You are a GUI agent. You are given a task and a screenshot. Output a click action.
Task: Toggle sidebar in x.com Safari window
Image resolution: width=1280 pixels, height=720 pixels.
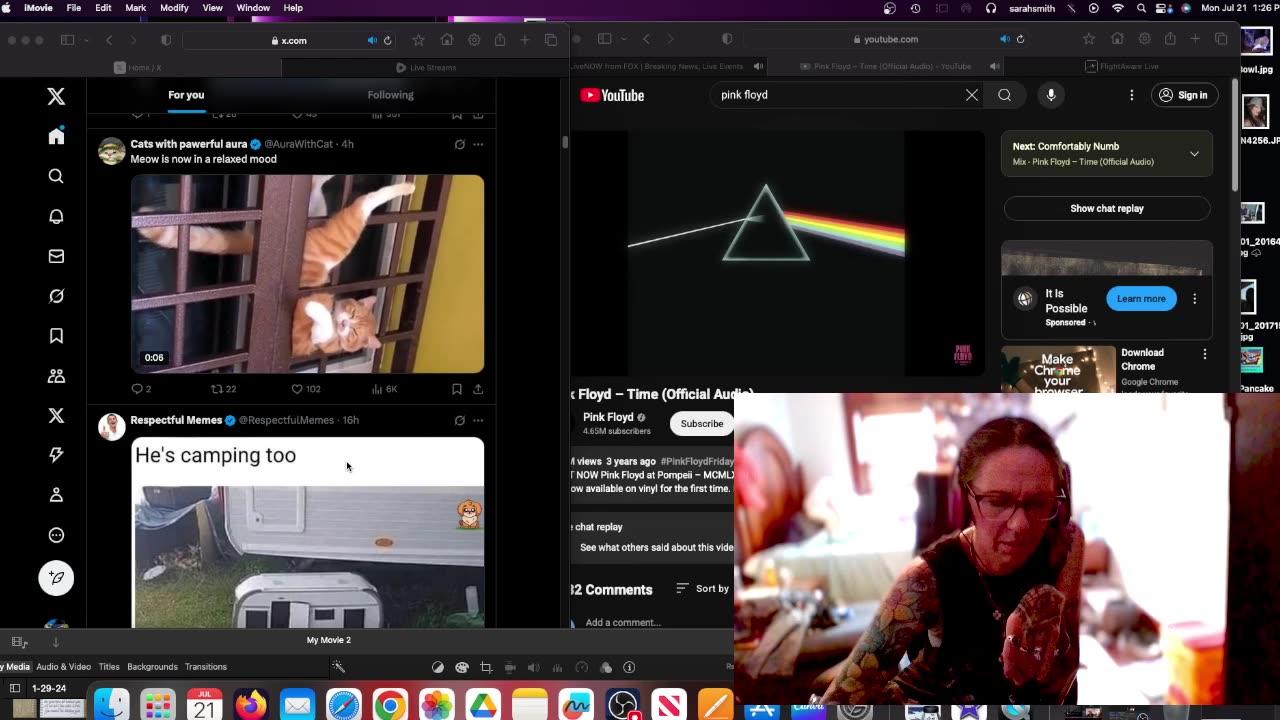pos(67,40)
